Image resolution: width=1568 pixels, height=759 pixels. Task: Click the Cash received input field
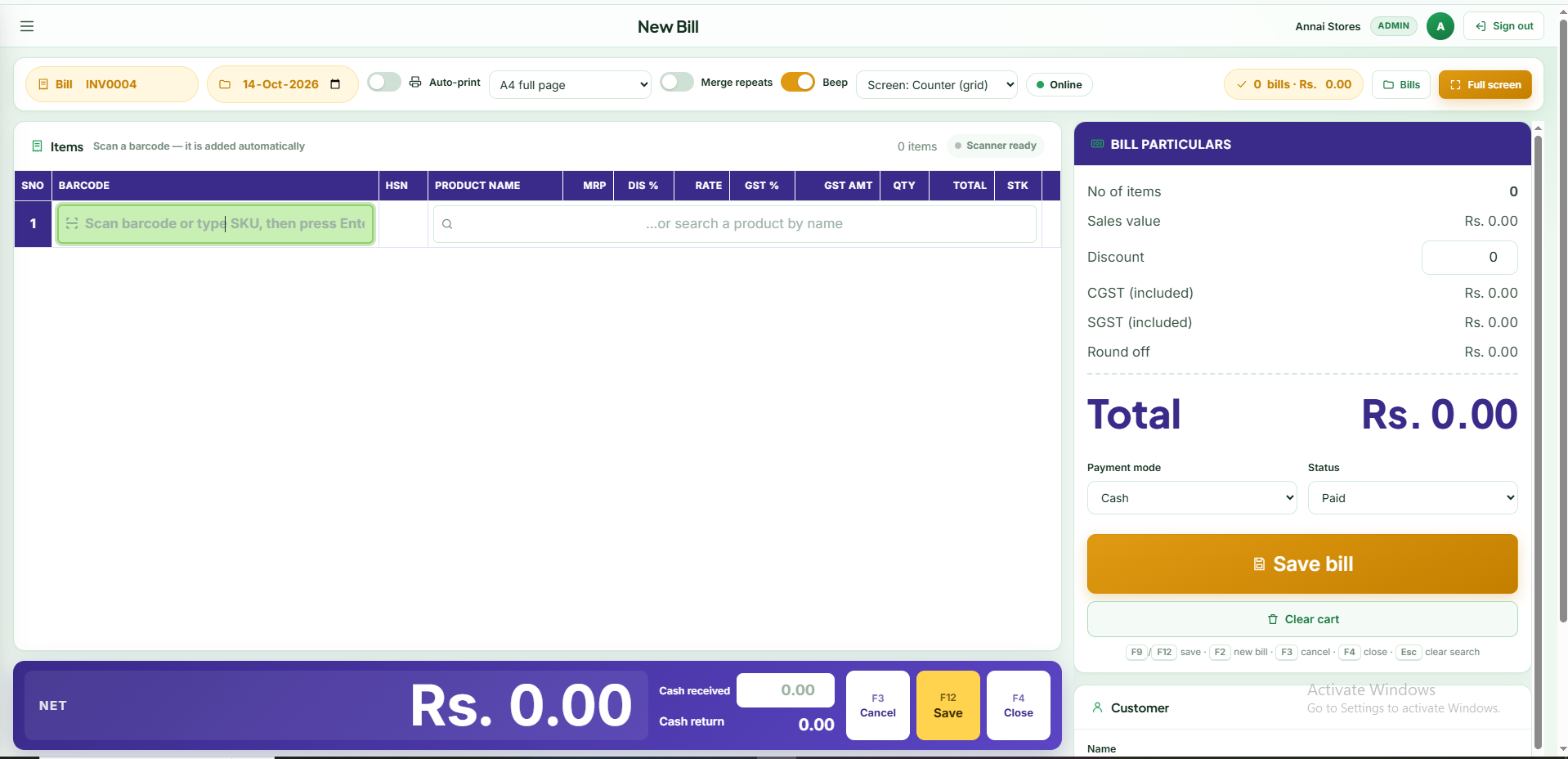tap(785, 690)
